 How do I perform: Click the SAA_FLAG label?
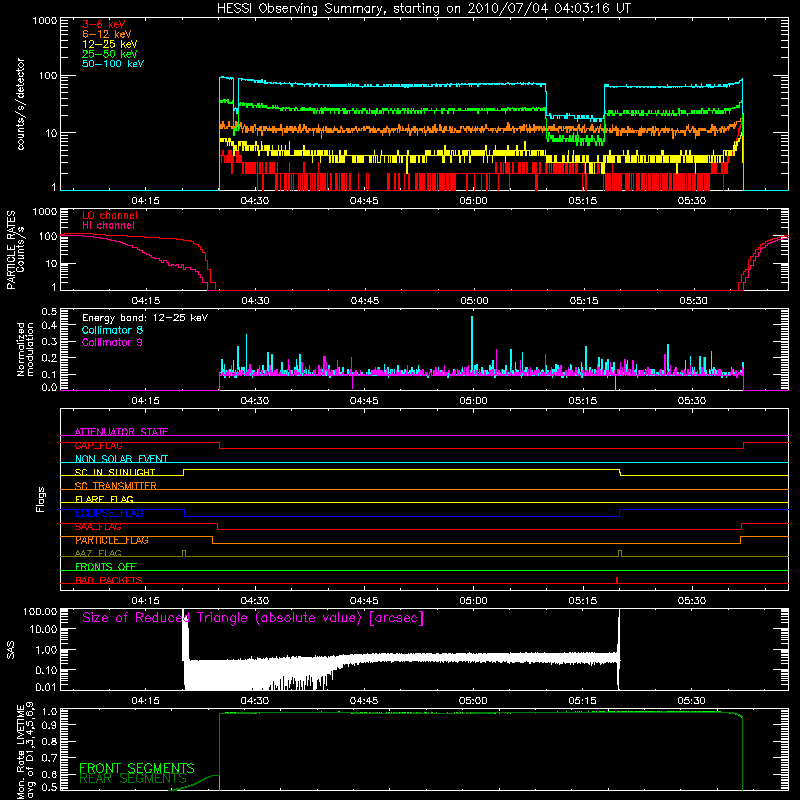coord(98,527)
